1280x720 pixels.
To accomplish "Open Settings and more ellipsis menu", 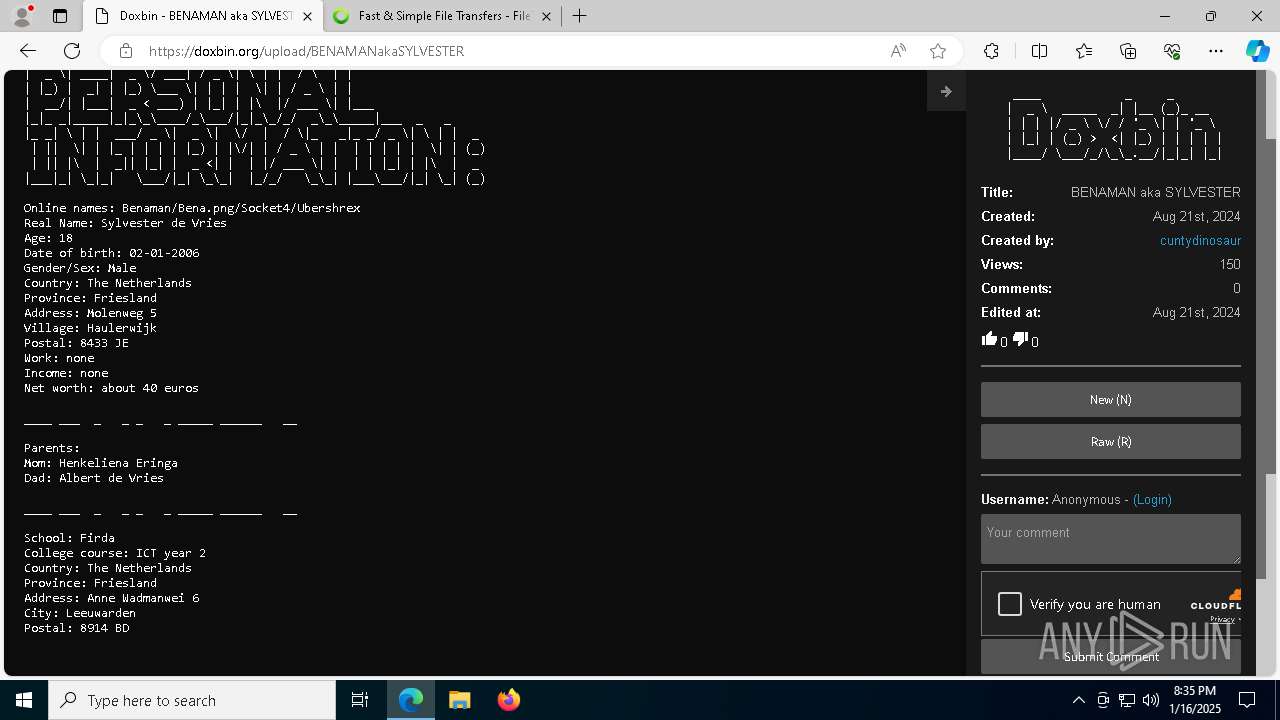I will point(1216,51).
